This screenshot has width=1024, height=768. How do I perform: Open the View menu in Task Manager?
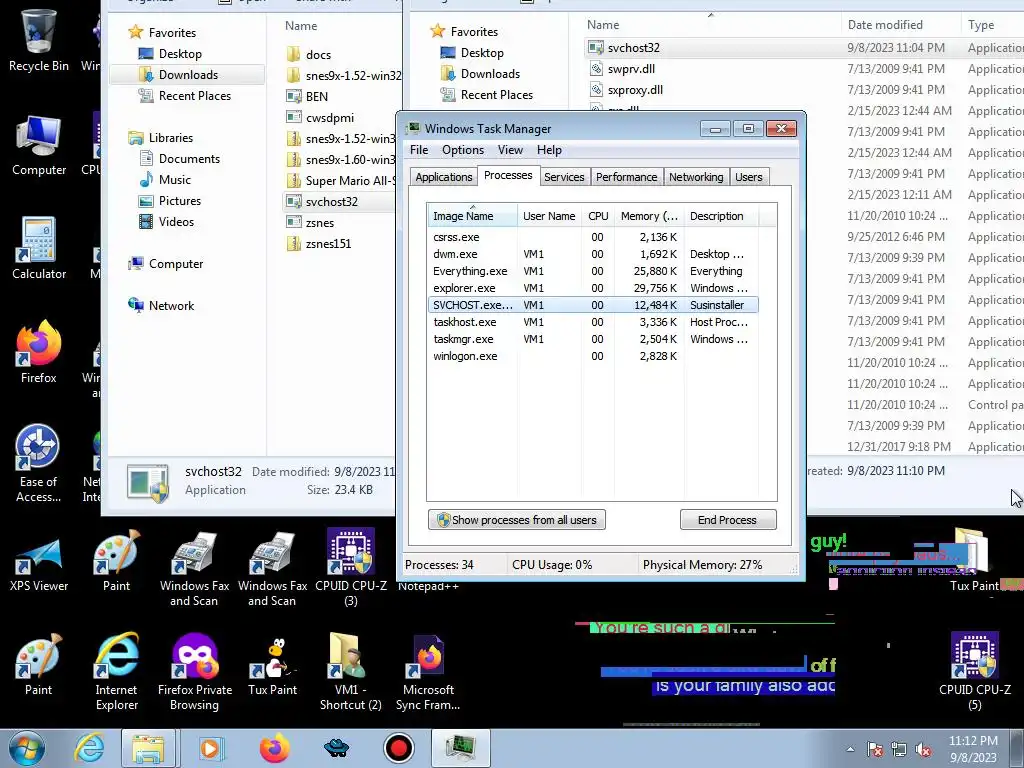coord(510,150)
